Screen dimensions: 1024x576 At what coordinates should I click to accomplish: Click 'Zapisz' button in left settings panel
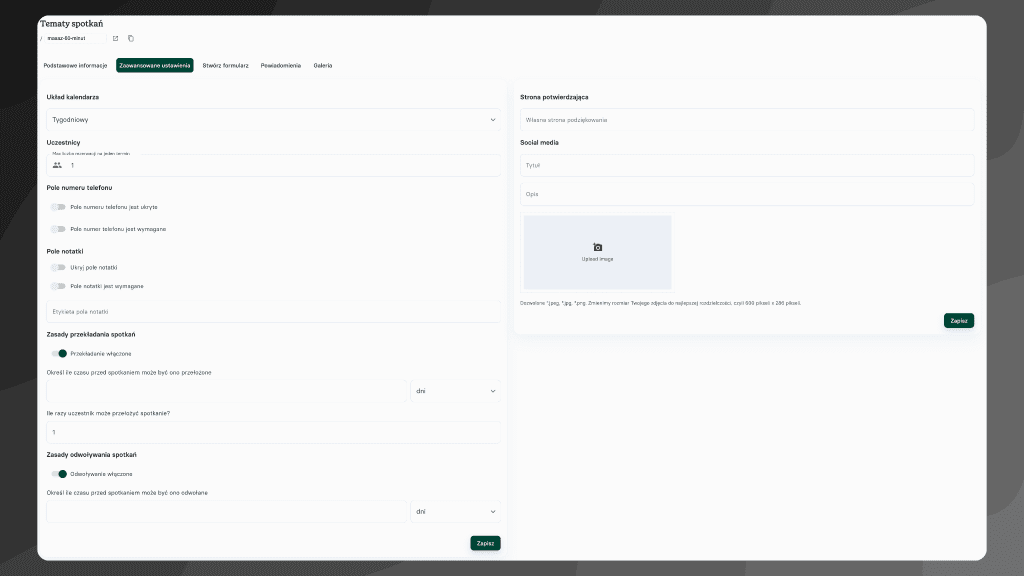[485, 543]
